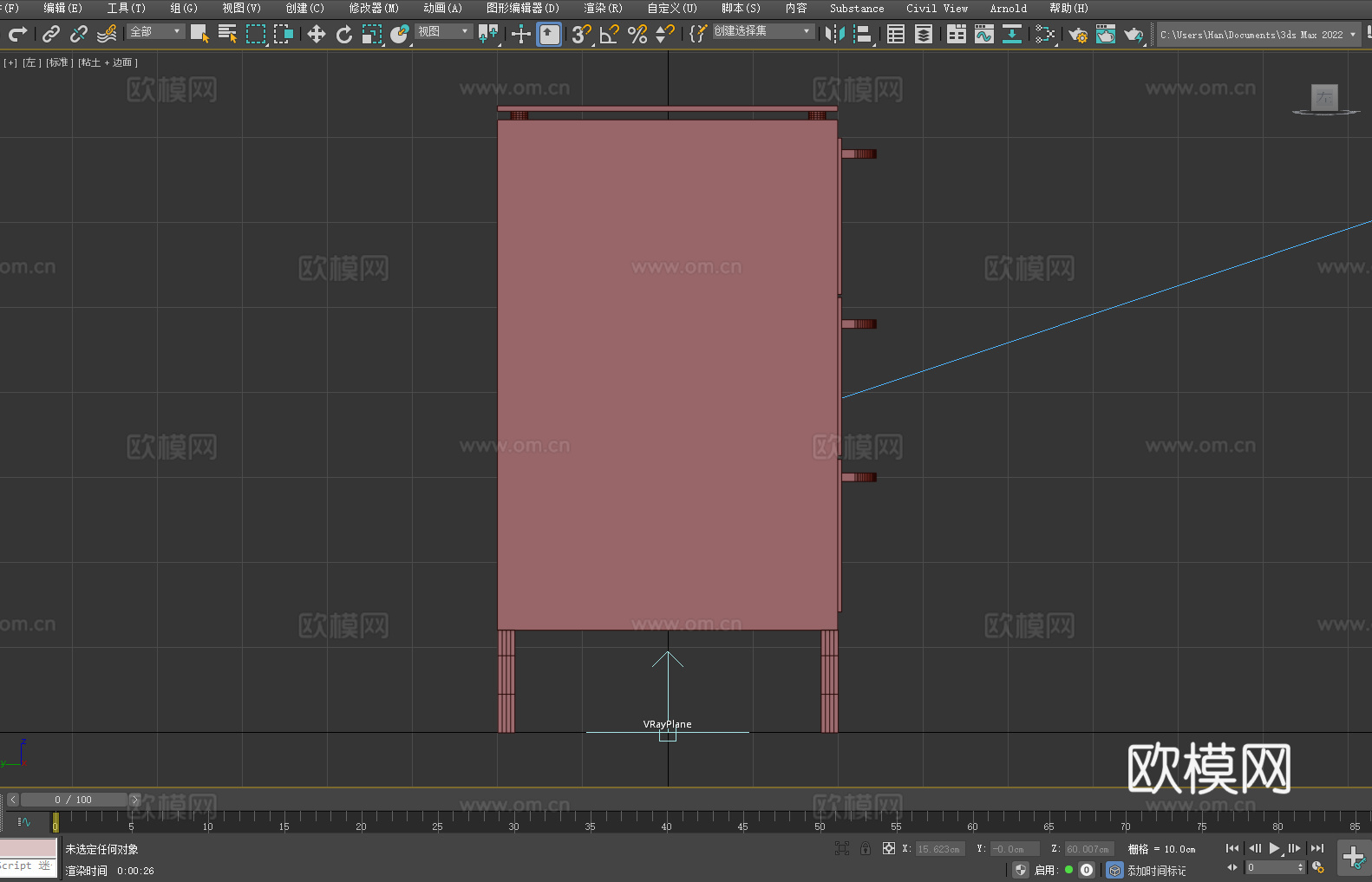Open reference coordinate system dropdown 视图
Image resolution: width=1372 pixels, height=882 pixels.
[x=443, y=31]
